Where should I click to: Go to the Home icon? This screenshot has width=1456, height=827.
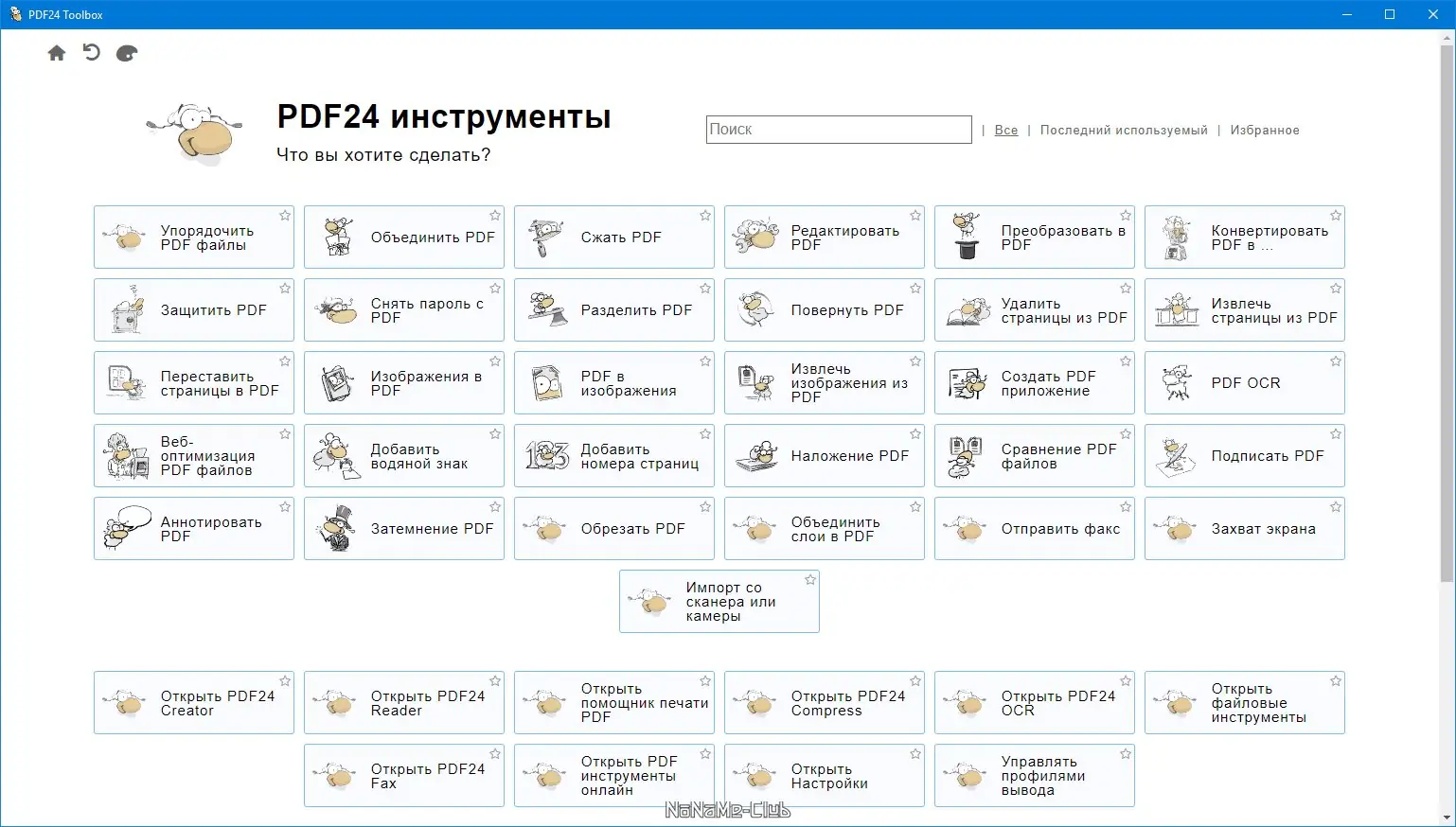tap(57, 53)
